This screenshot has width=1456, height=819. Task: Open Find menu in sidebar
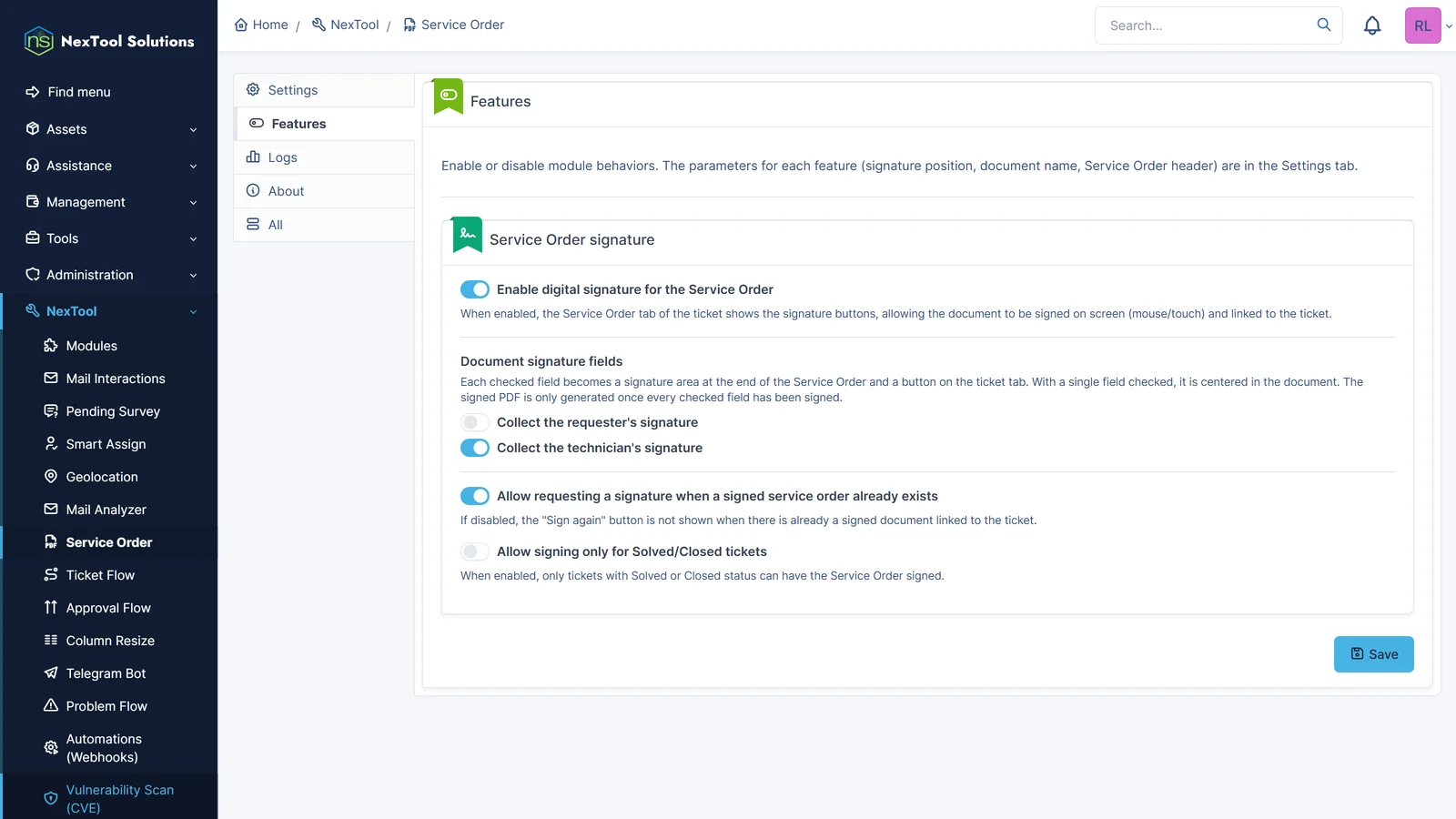pos(109,92)
